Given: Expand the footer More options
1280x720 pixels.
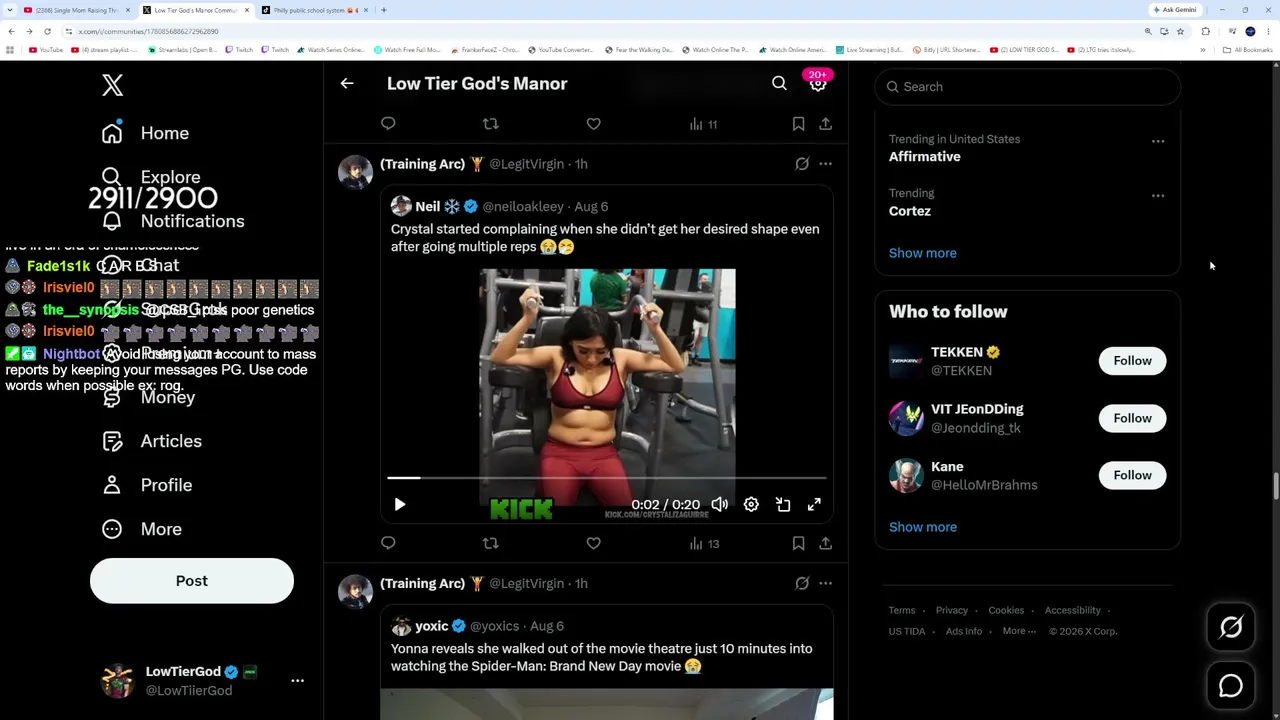Looking at the screenshot, I should (x=1019, y=631).
